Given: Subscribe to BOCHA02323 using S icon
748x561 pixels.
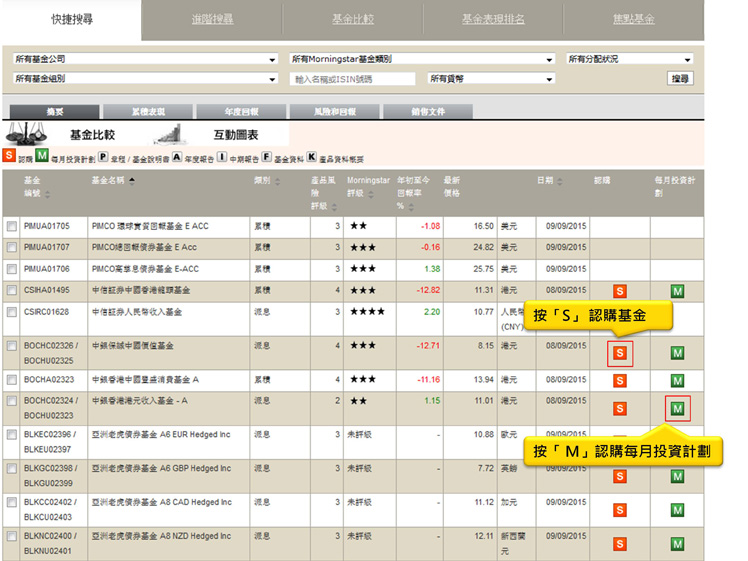Looking at the screenshot, I should click(620, 381).
